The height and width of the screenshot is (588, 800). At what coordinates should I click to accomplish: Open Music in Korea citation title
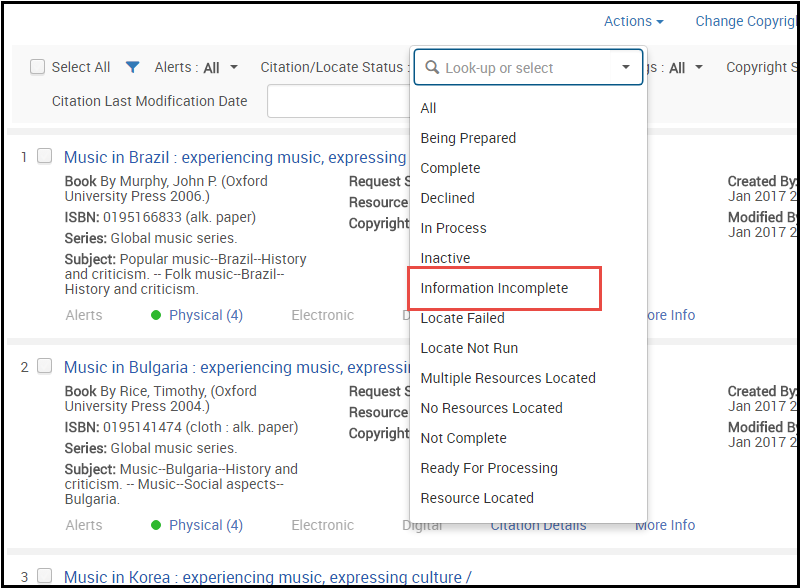tap(268, 578)
